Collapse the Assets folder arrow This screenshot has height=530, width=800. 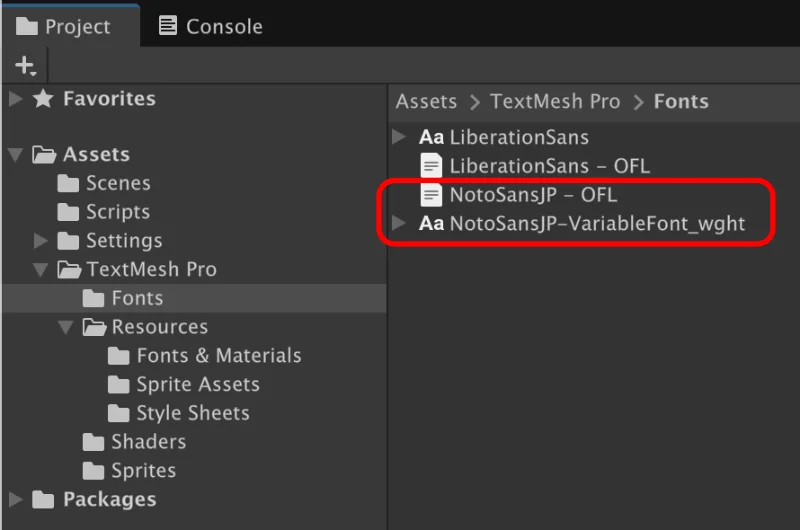coord(16,155)
